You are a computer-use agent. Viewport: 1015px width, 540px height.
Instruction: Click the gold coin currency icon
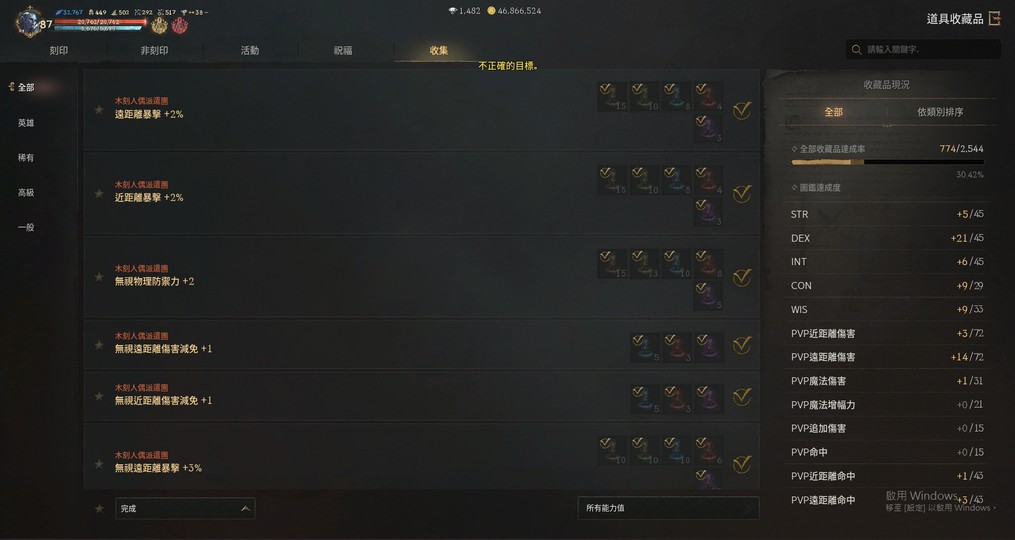[491, 11]
